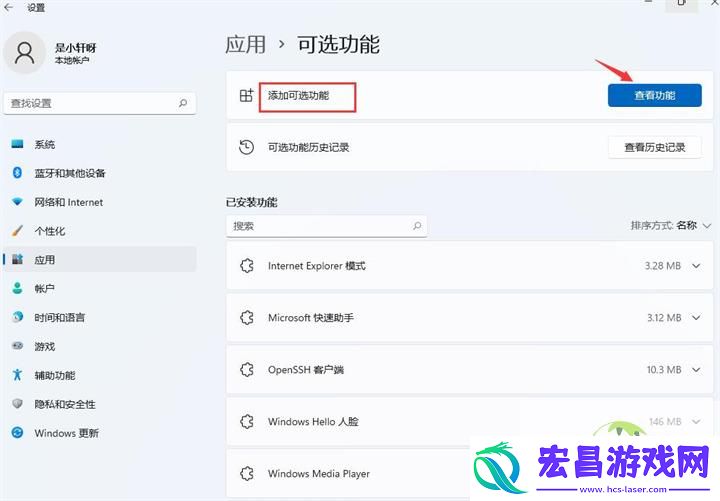
Task: Click the accessibility icon beside 辅助功能
Action: [x=17, y=375]
